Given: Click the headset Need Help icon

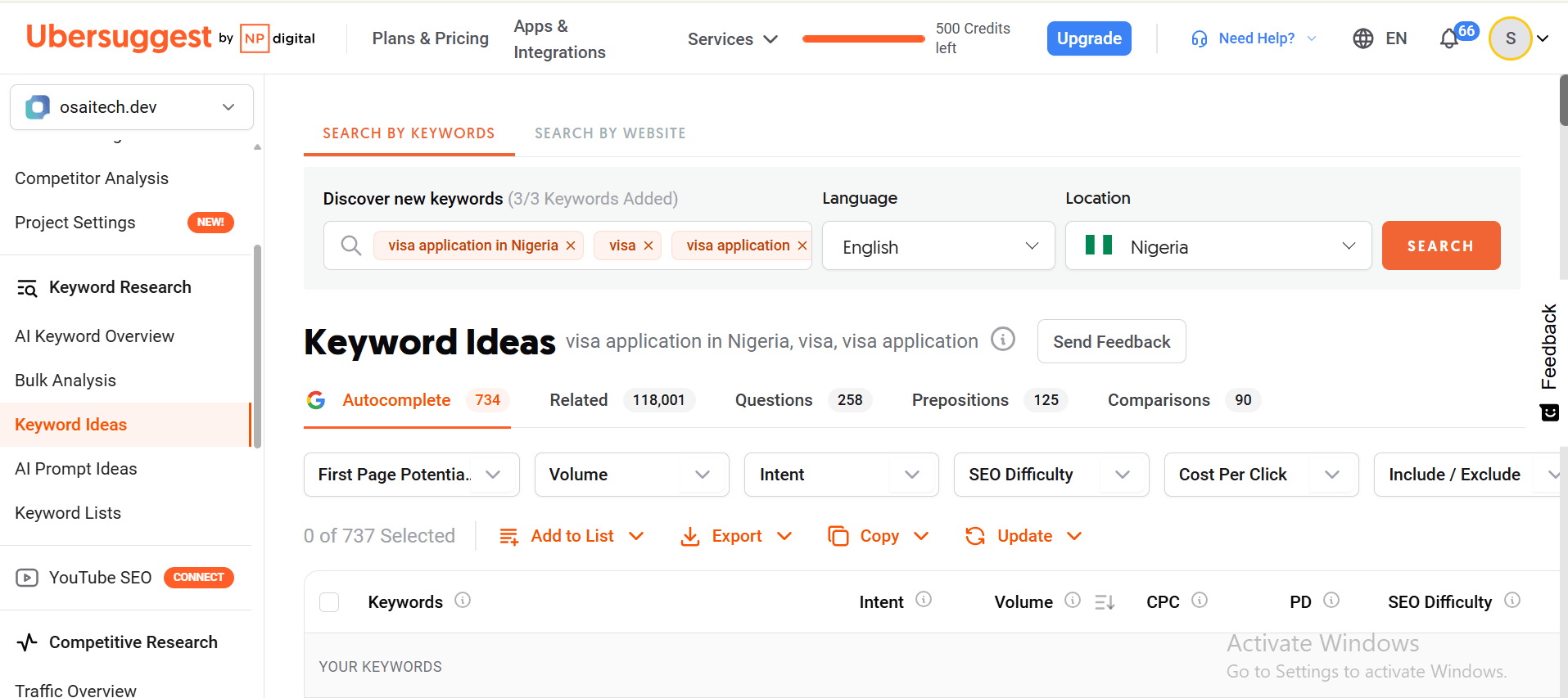Looking at the screenshot, I should tap(1200, 38).
